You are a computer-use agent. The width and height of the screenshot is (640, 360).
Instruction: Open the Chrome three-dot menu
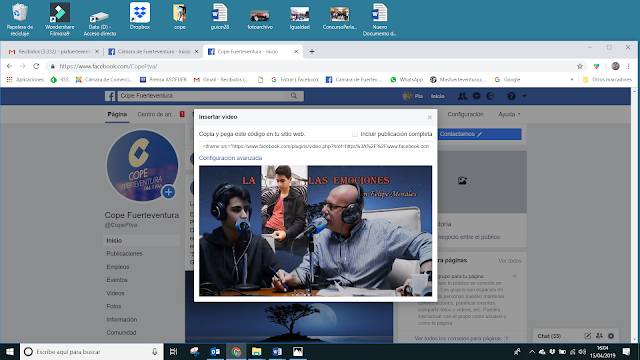629,66
